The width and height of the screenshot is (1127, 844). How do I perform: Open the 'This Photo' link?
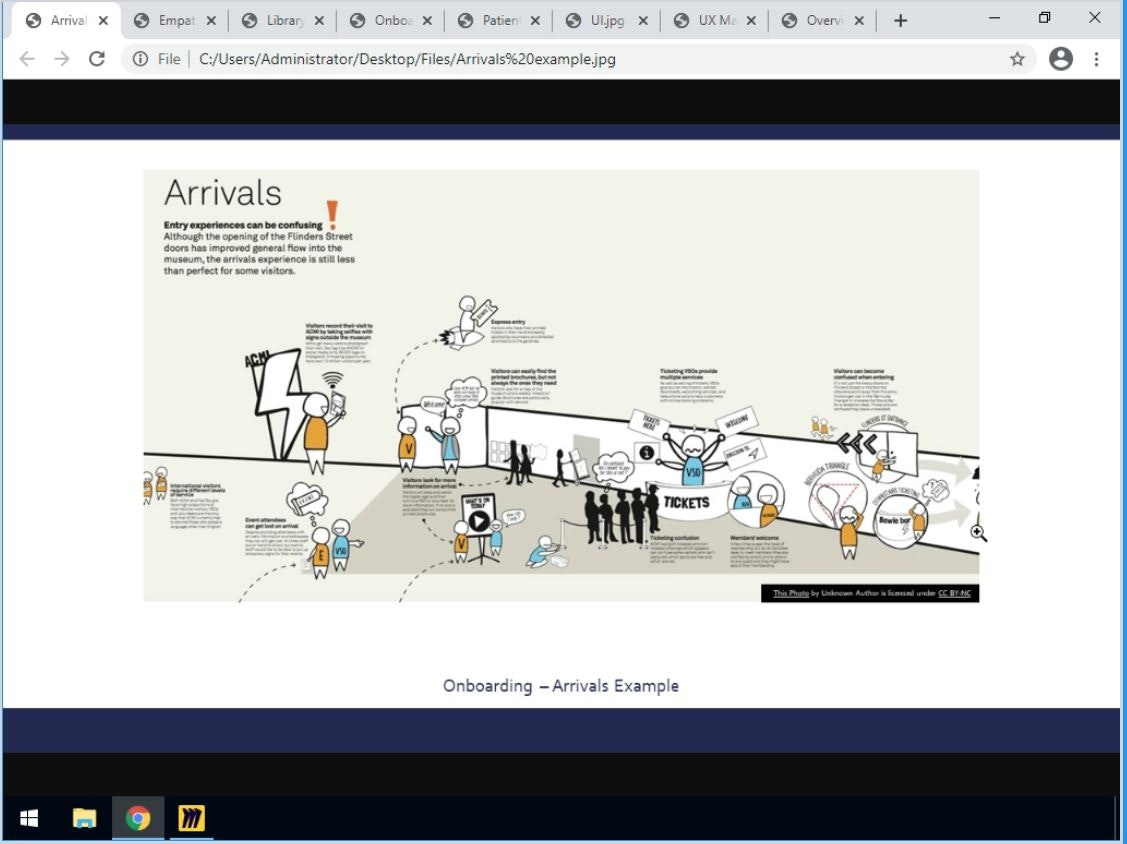click(x=791, y=593)
